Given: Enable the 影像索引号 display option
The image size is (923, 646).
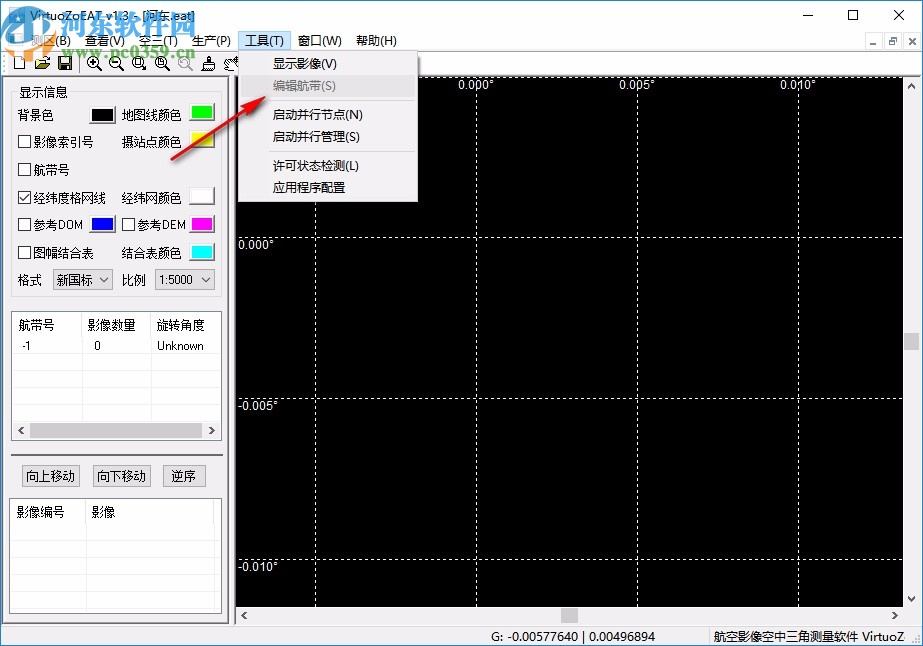Looking at the screenshot, I should tap(23, 141).
